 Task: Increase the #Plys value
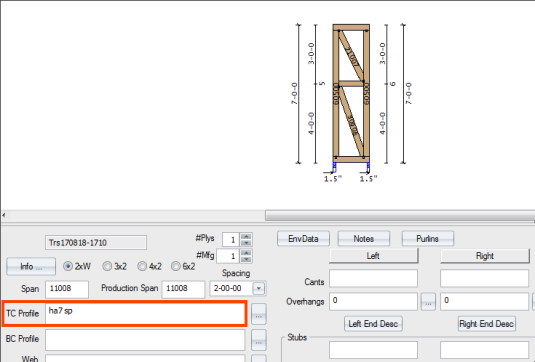click(246, 236)
